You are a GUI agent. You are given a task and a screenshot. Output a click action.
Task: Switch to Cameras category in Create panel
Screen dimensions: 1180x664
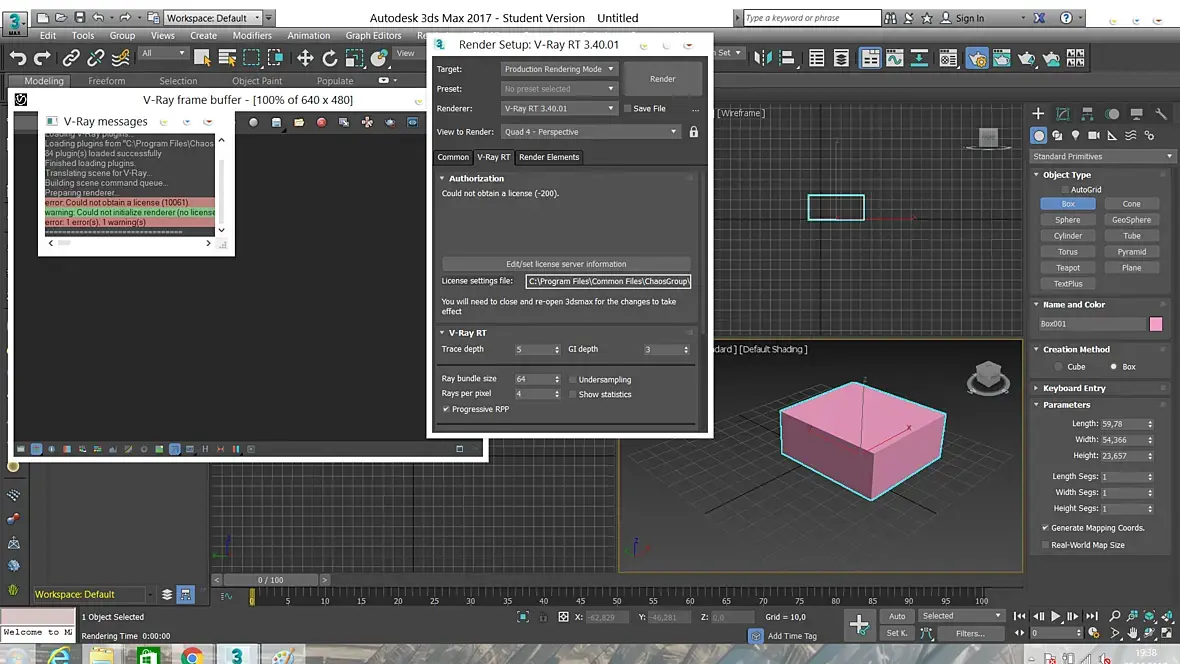(1094, 135)
